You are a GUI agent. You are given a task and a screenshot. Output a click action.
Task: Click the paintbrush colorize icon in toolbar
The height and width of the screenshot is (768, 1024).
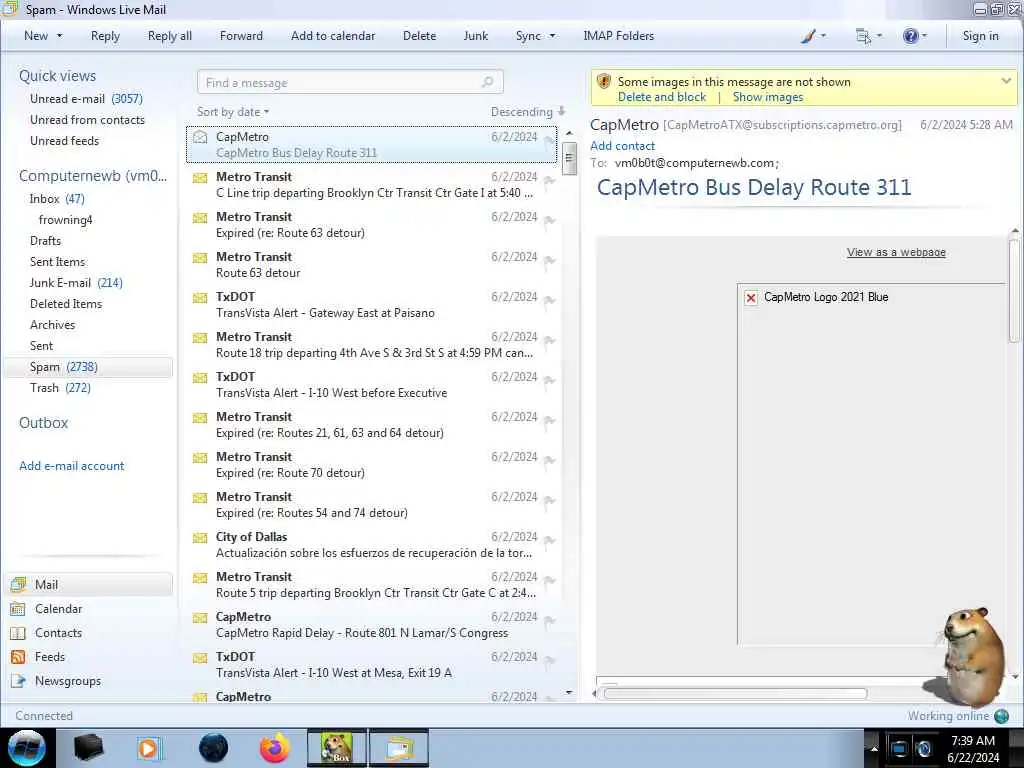click(808, 36)
